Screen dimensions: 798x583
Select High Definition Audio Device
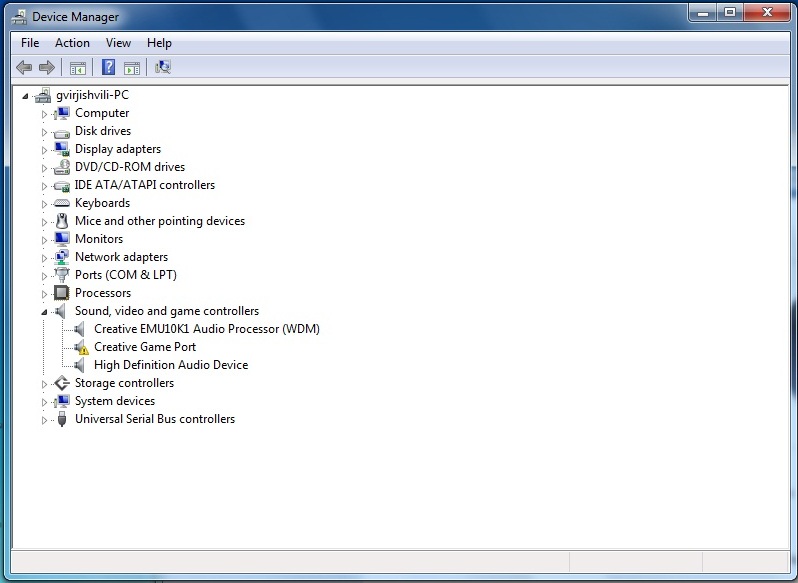point(170,365)
